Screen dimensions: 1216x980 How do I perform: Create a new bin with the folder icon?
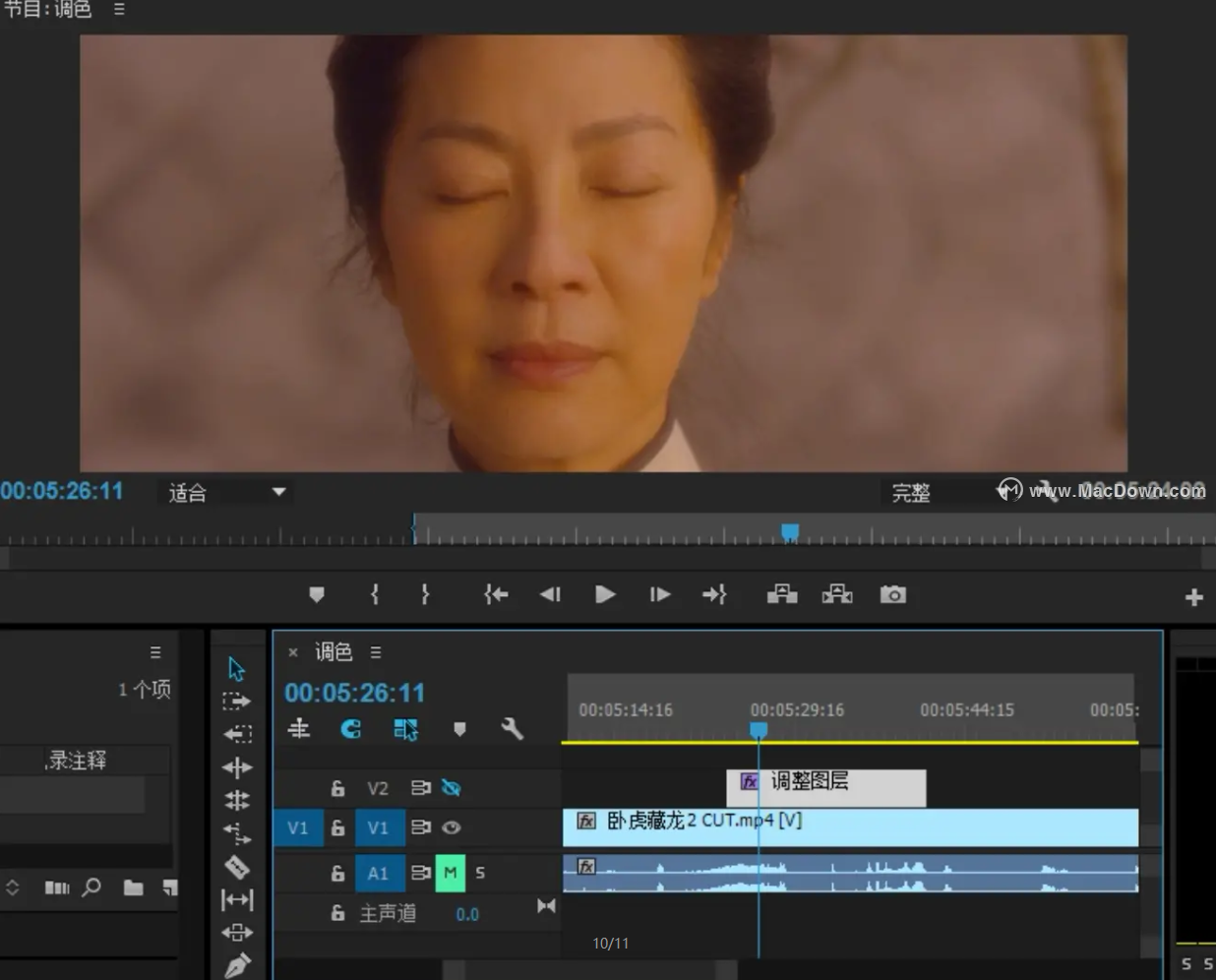click(x=133, y=888)
